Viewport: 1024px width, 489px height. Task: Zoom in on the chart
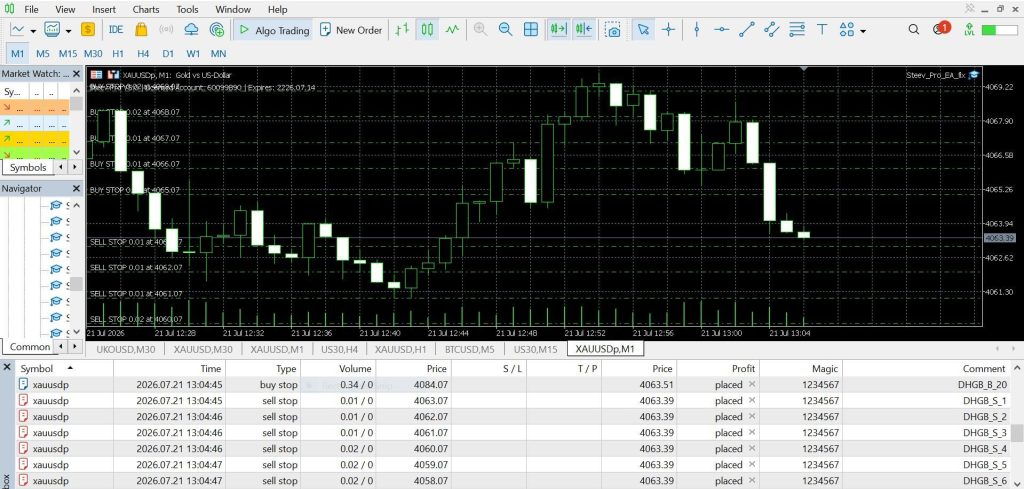480,29
